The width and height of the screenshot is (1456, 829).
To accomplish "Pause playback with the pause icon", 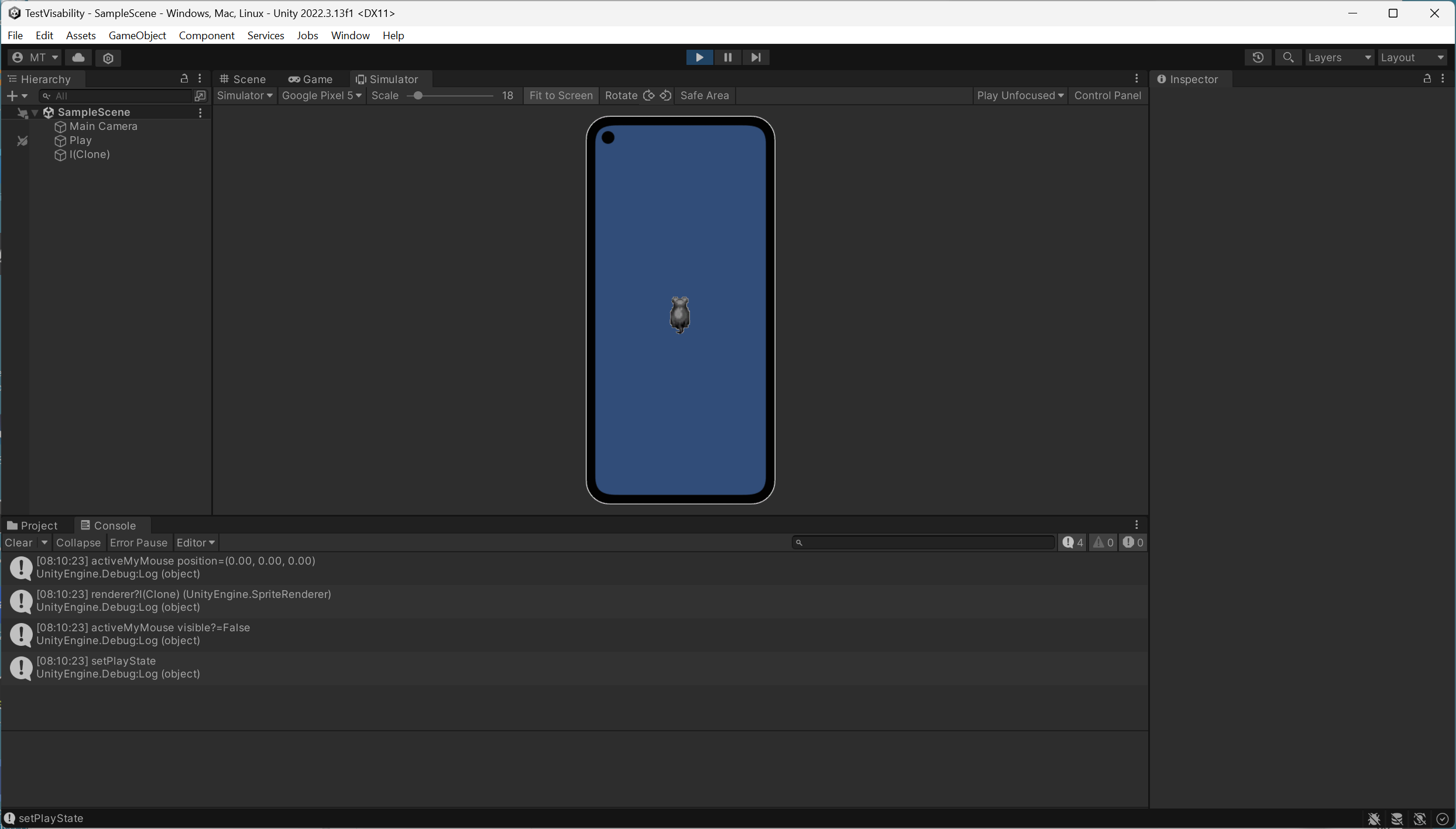I will click(x=727, y=57).
